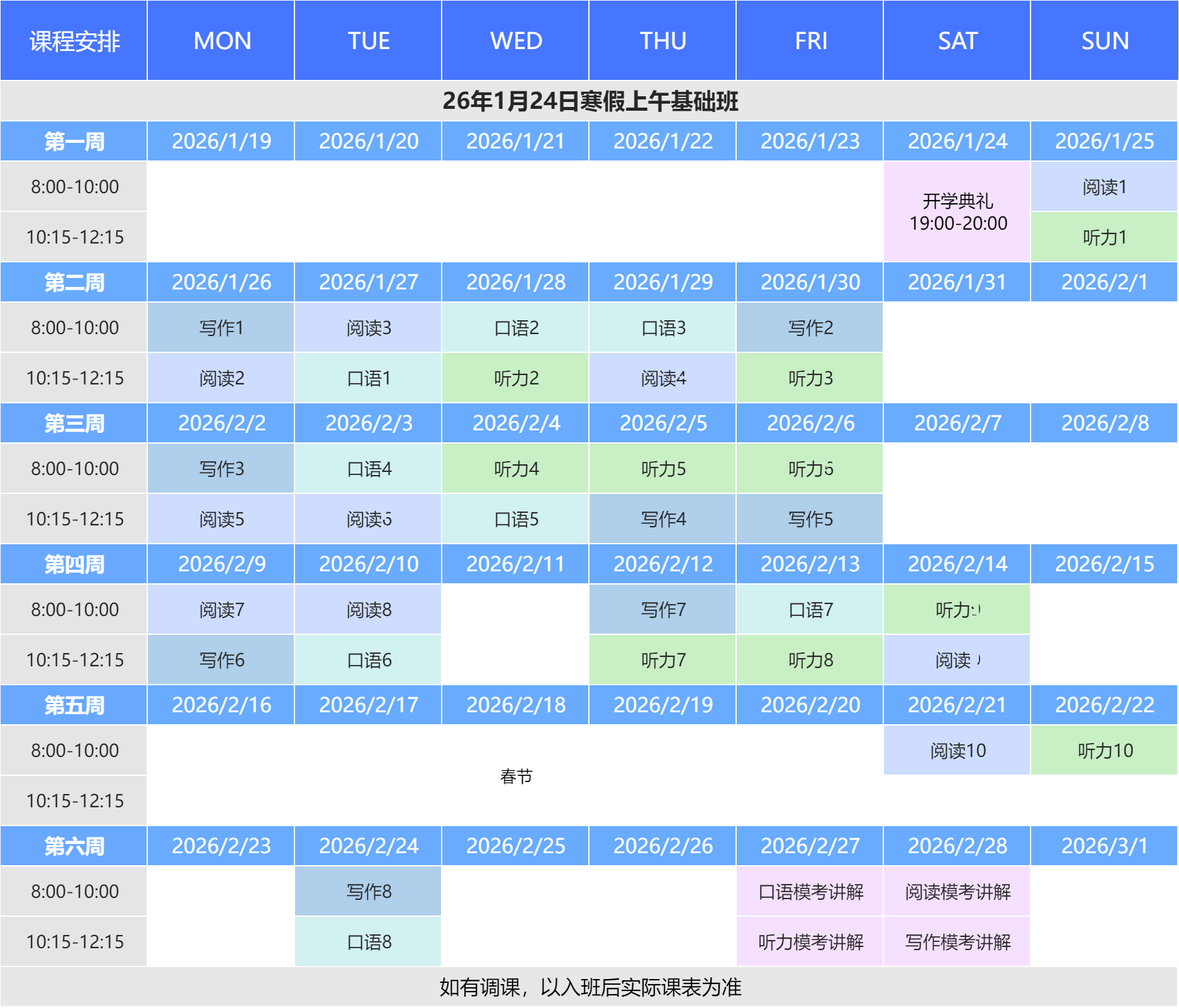1179x1008 pixels.
Task: Click the 开学典礼 19:00-20:00 cell
Action: [957, 211]
